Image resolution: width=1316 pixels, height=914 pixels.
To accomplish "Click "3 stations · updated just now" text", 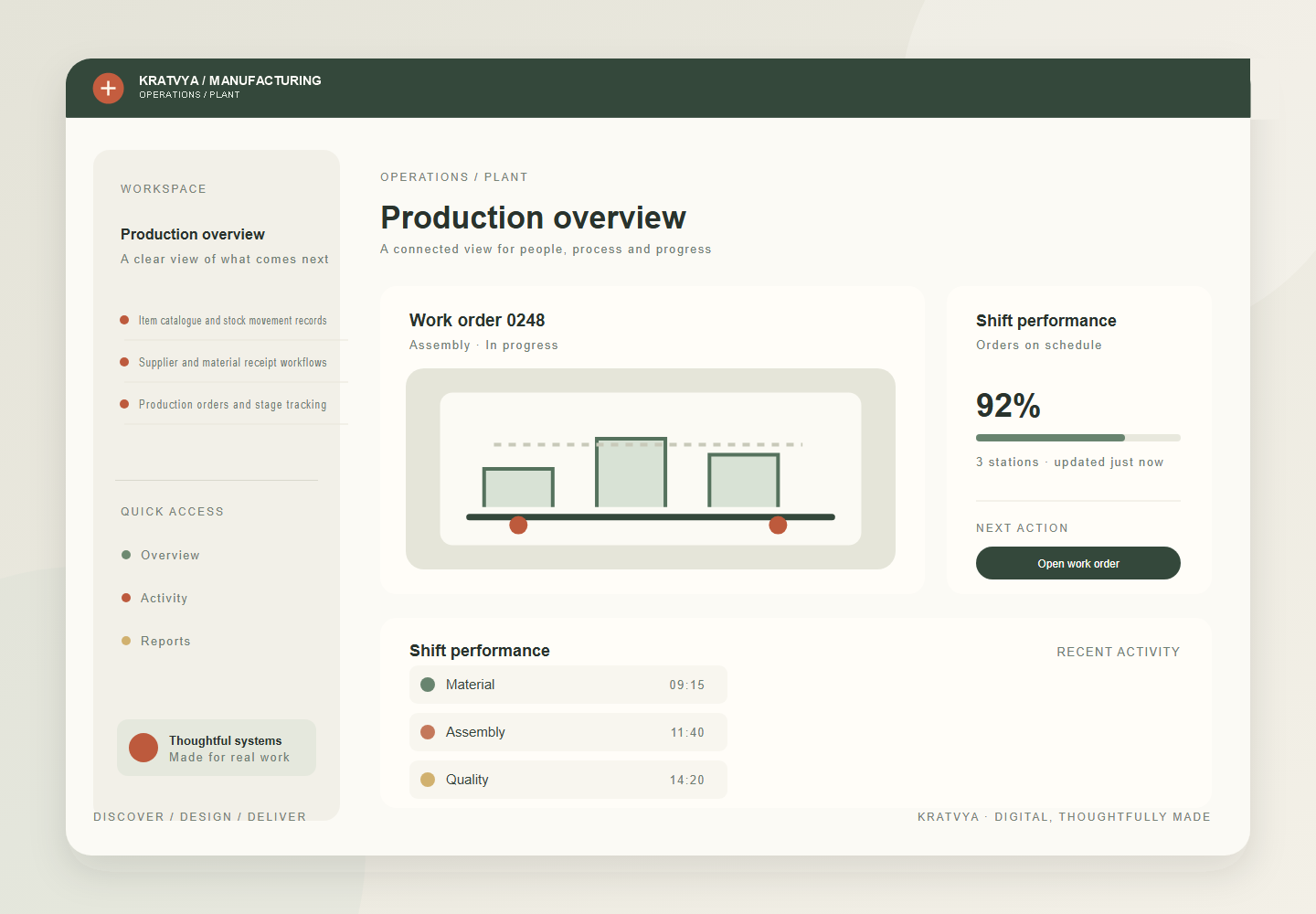I will pyautogui.click(x=1069, y=462).
